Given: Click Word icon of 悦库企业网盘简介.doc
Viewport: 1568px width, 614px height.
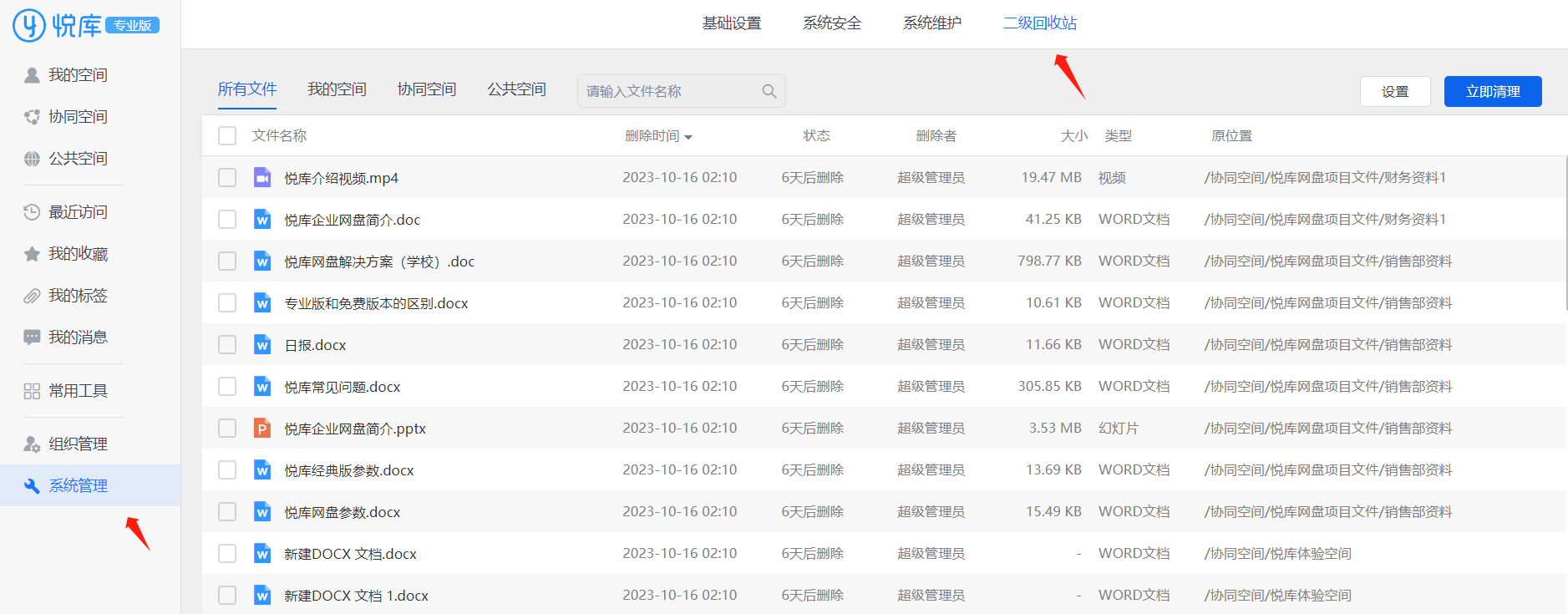Looking at the screenshot, I should coord(262,219).
